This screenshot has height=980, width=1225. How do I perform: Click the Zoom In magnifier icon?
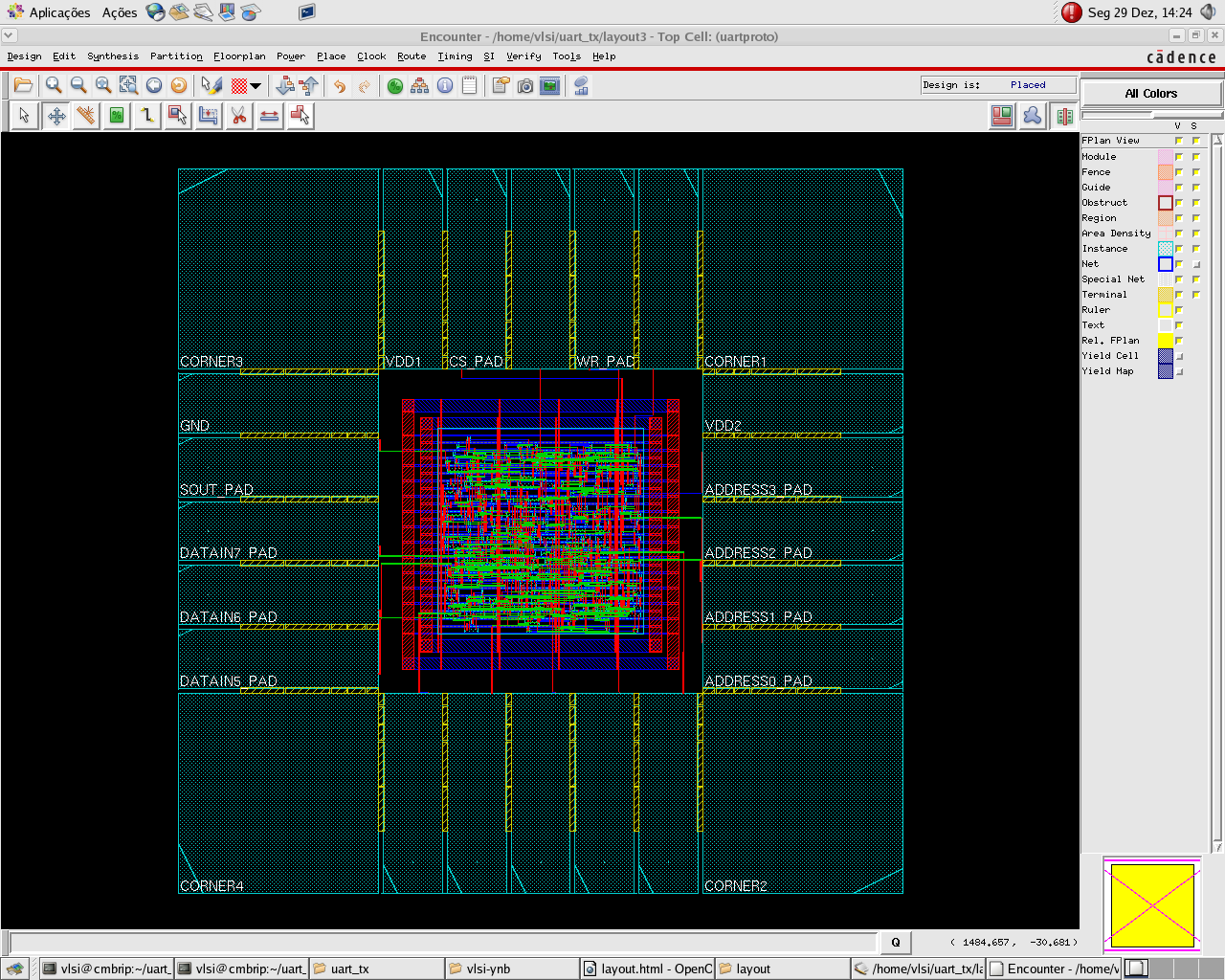(x=54, y=86)
